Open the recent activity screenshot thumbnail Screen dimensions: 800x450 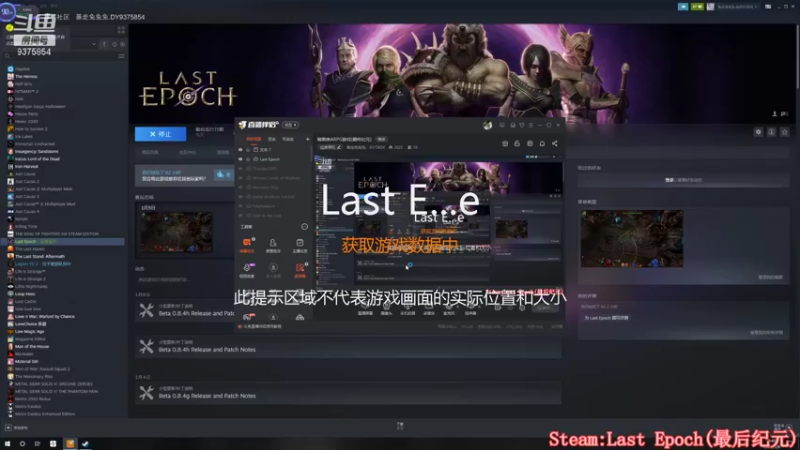click(x=177, y=232)
